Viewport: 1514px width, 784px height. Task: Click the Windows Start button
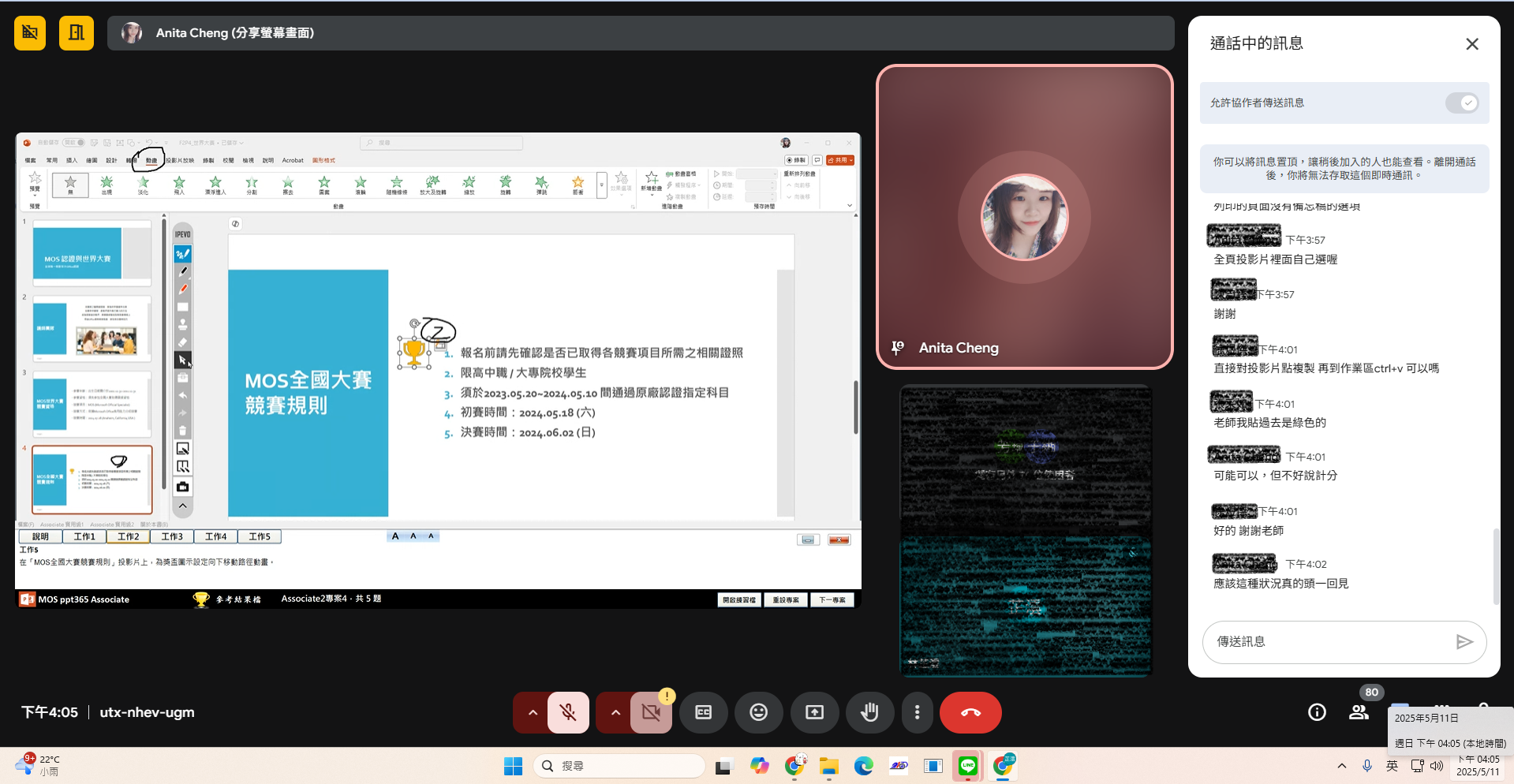click(x=513, y=766)
